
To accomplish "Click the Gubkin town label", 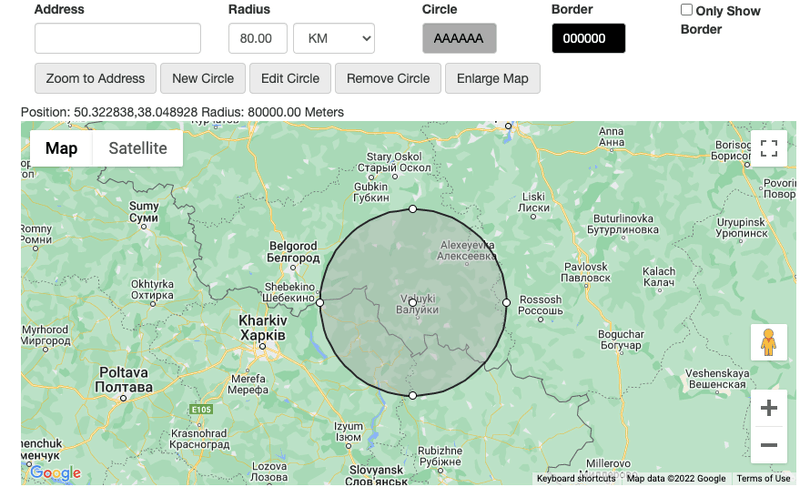I will tap(371, 192).
